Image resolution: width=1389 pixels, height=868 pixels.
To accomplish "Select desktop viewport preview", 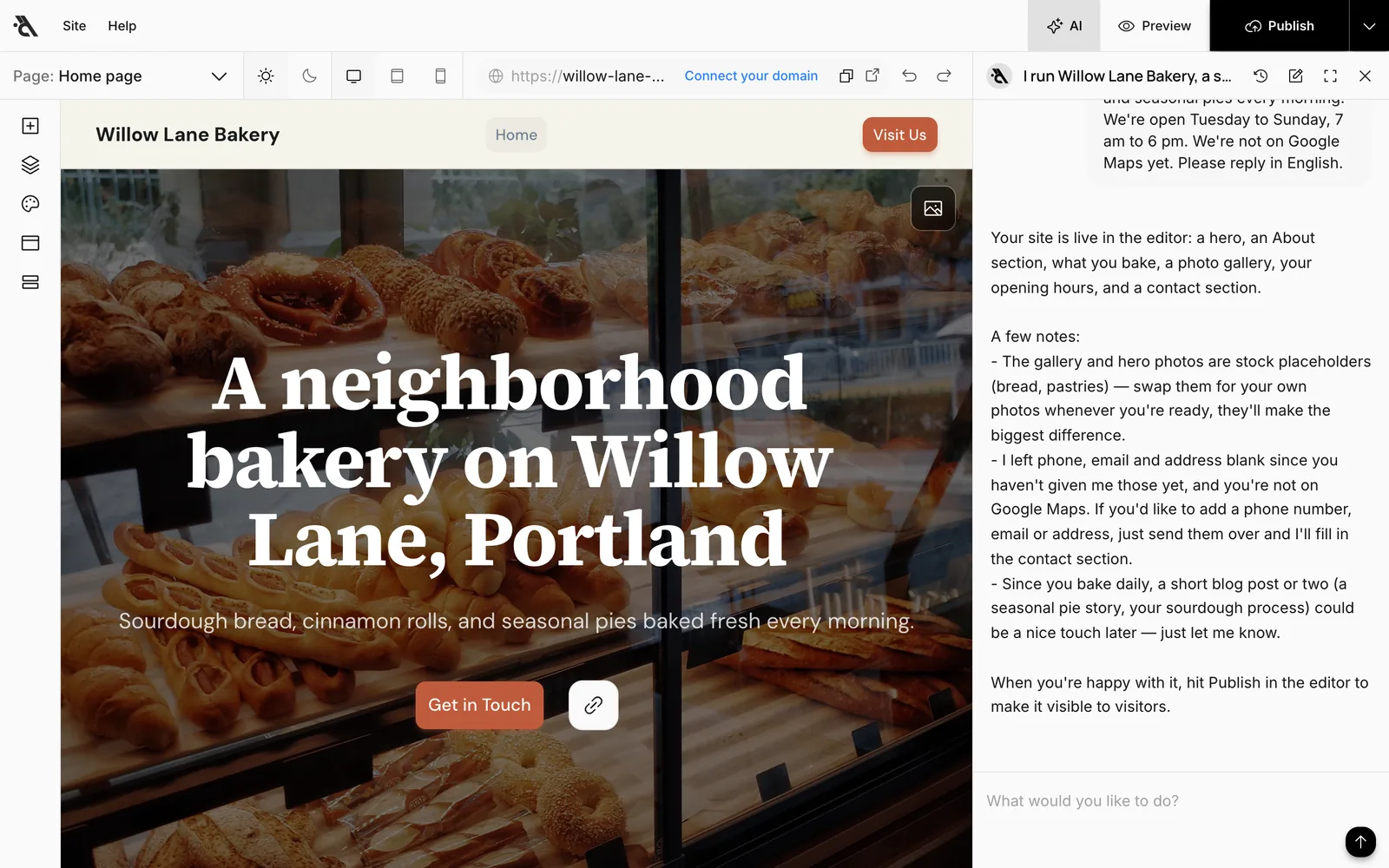I will coord(353,76).
